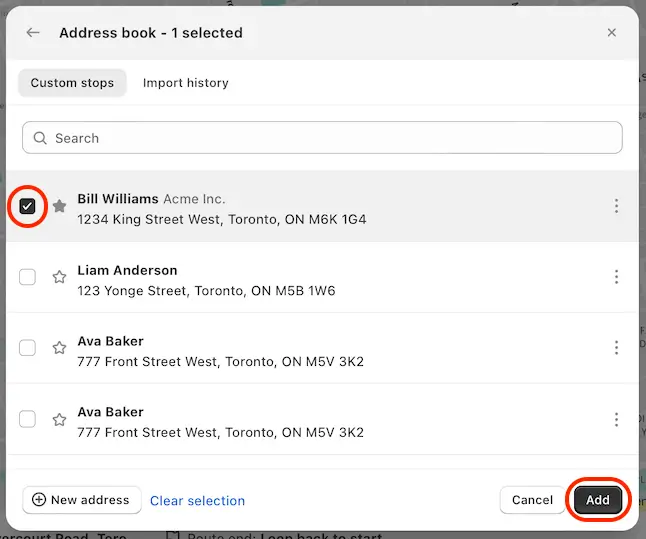This screenshot has width=646, height=539.
Task: Open the three-dot menu for Liam Anderson
Action: coord(616,277)
